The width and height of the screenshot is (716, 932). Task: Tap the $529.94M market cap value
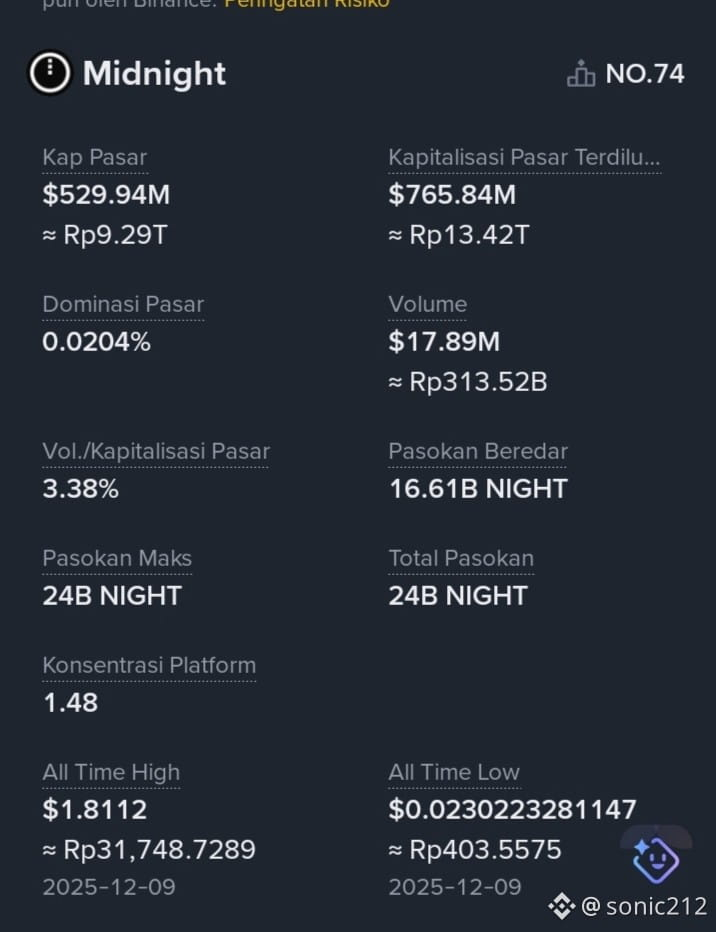pyautogui.click(x=106, y=195)
